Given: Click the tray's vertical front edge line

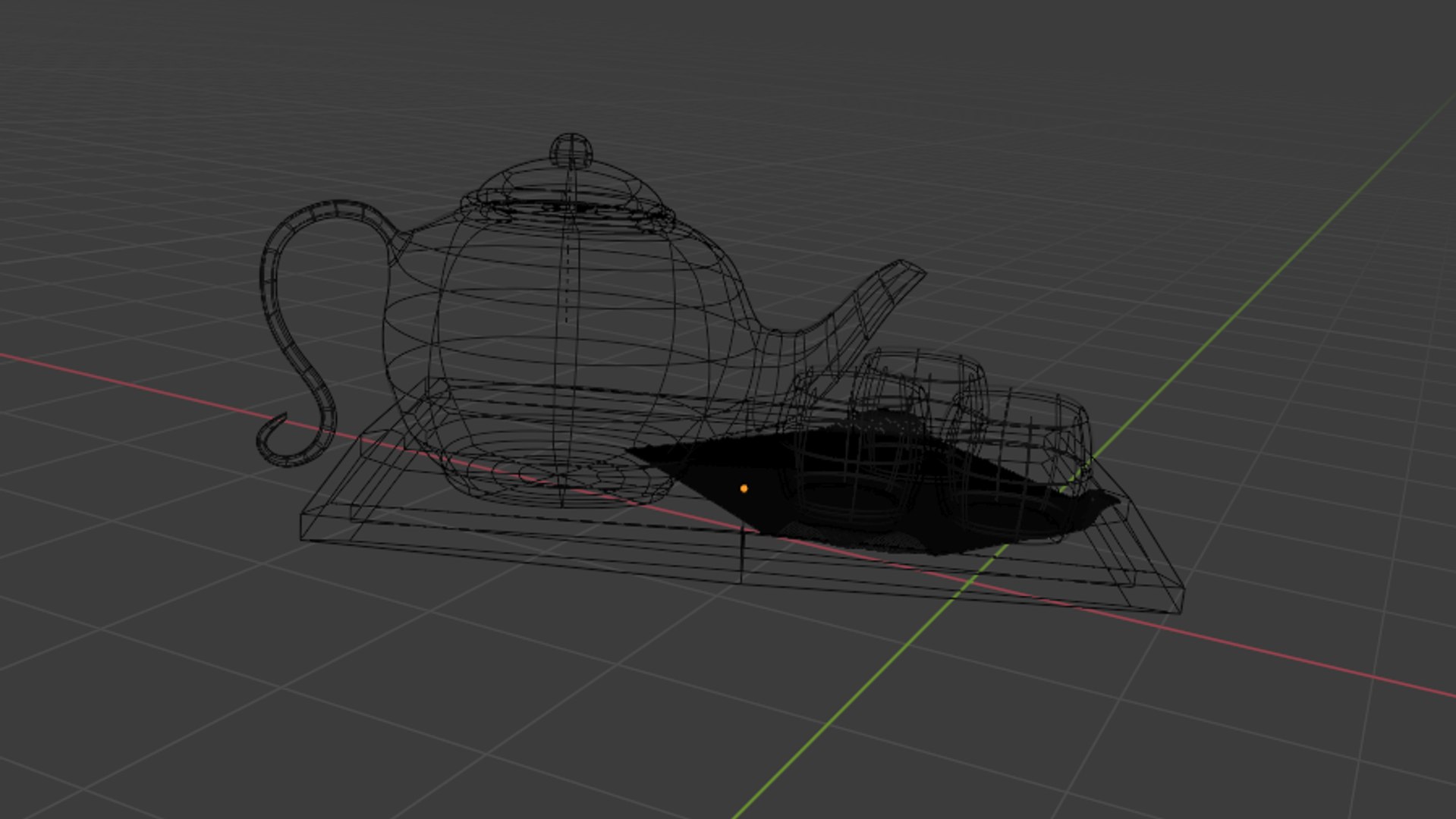Looking at the screenshot, I should pos(741,555).
